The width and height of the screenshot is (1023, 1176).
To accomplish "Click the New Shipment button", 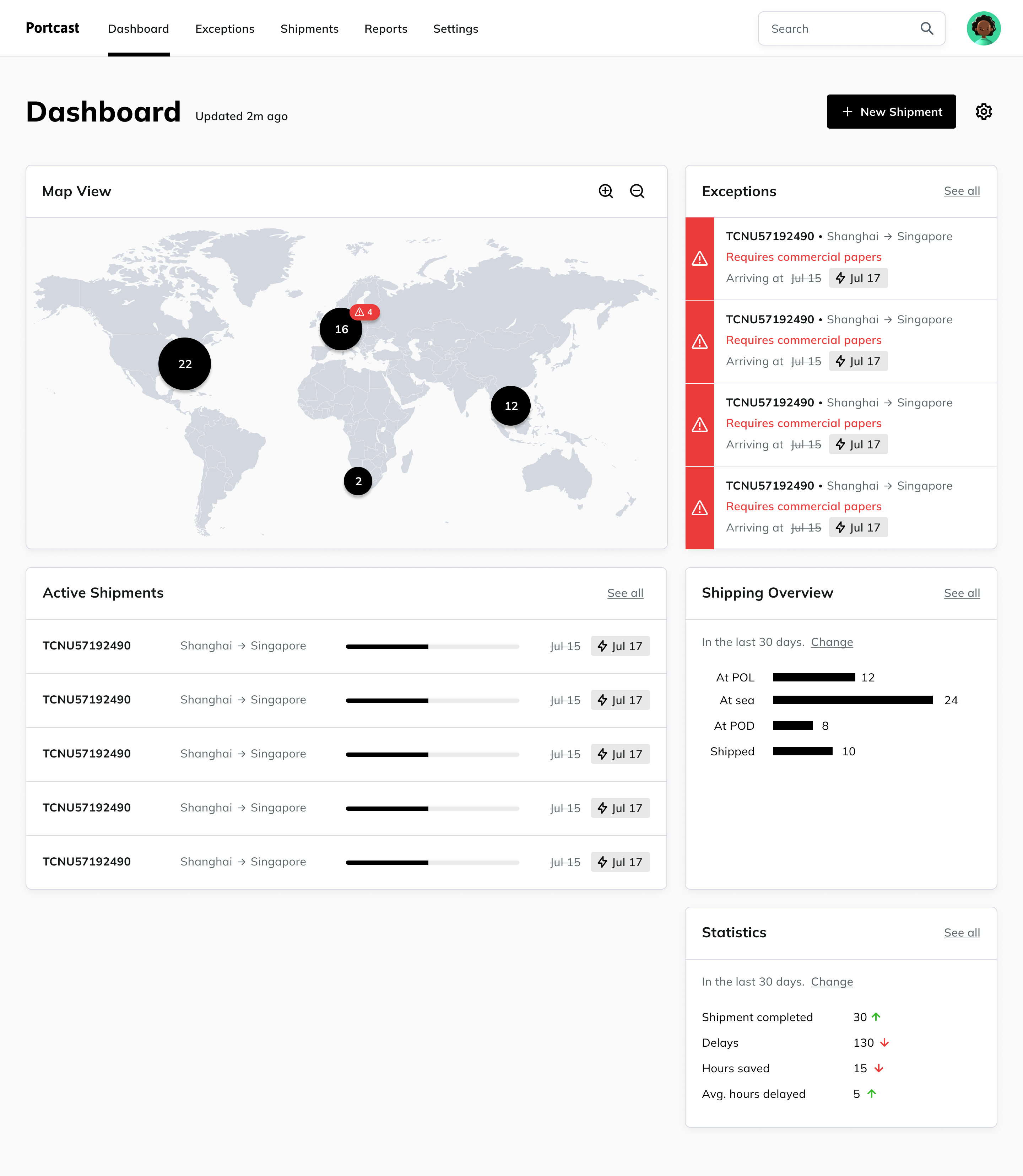I will coord(891,112).
